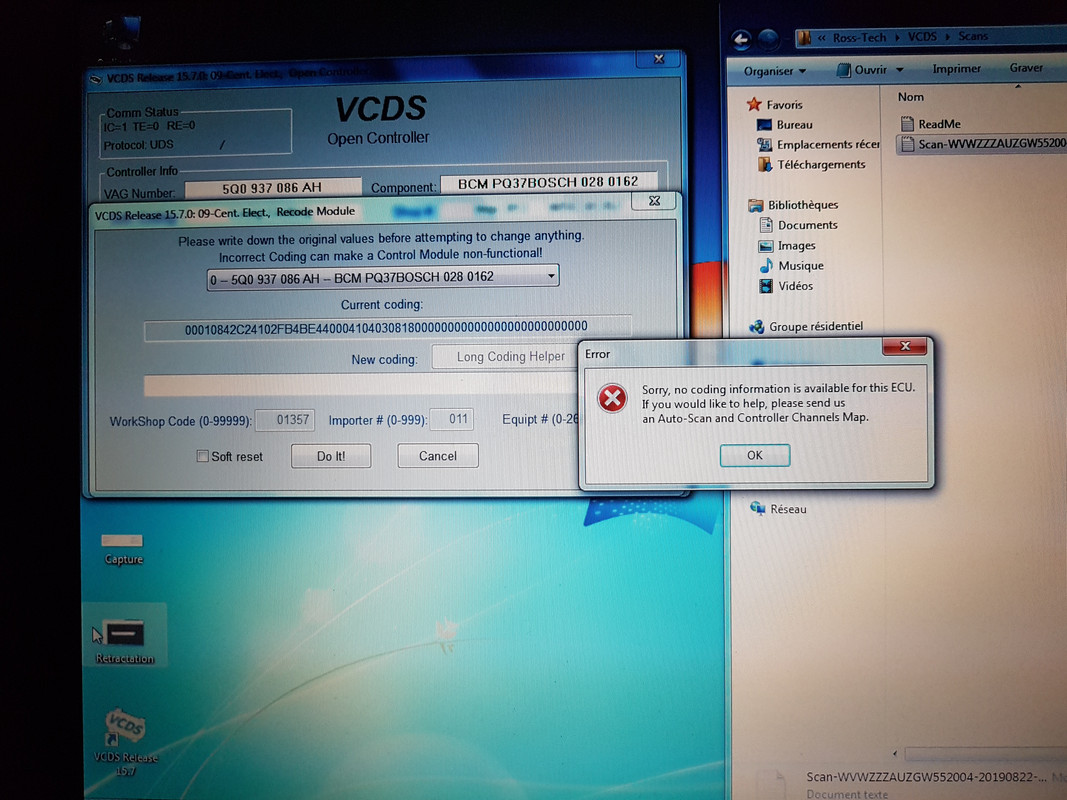Screen dimensions: 1067x800
Task: Enable the Soft reset checkbox
Action: point(202,456)
